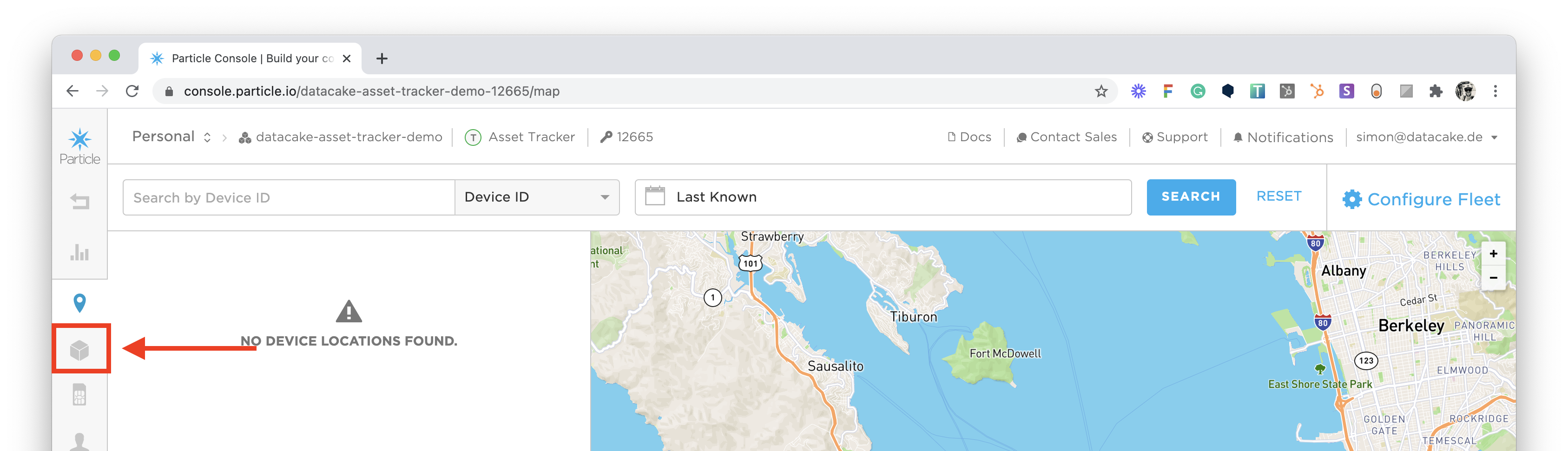This screenshot has height=451, width=1568.
Task: Bookmark page with the star icon
Action: point(1101,92)
